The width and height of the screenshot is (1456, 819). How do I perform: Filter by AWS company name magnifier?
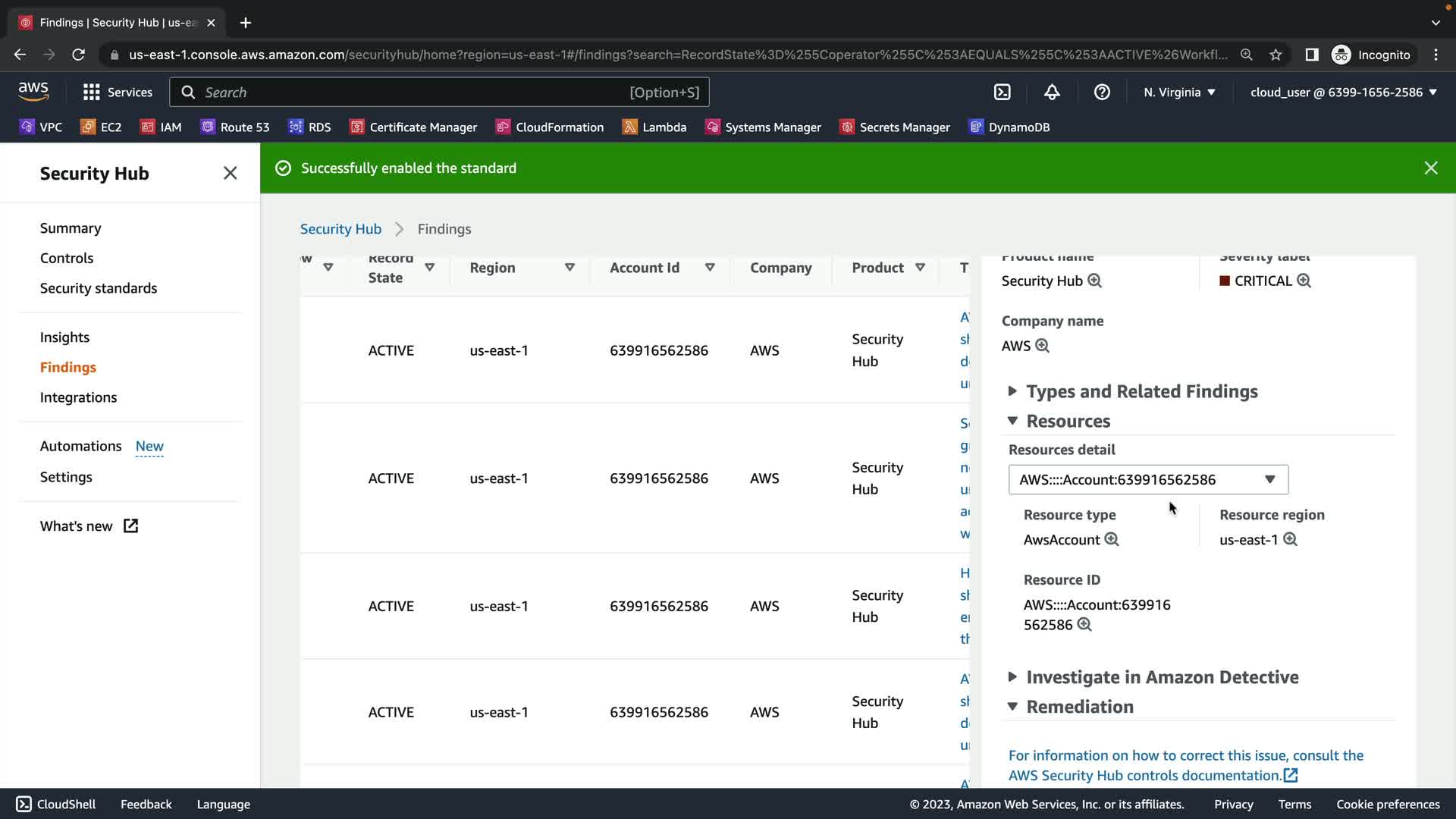coord(1043,346)
